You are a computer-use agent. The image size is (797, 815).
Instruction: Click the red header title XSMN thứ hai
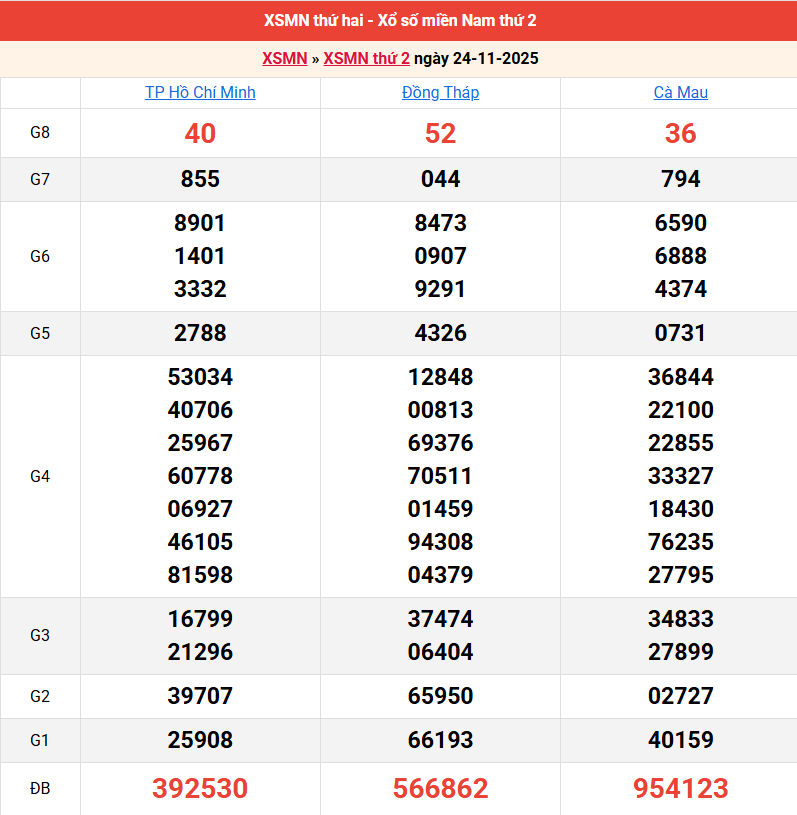(400, 20)
